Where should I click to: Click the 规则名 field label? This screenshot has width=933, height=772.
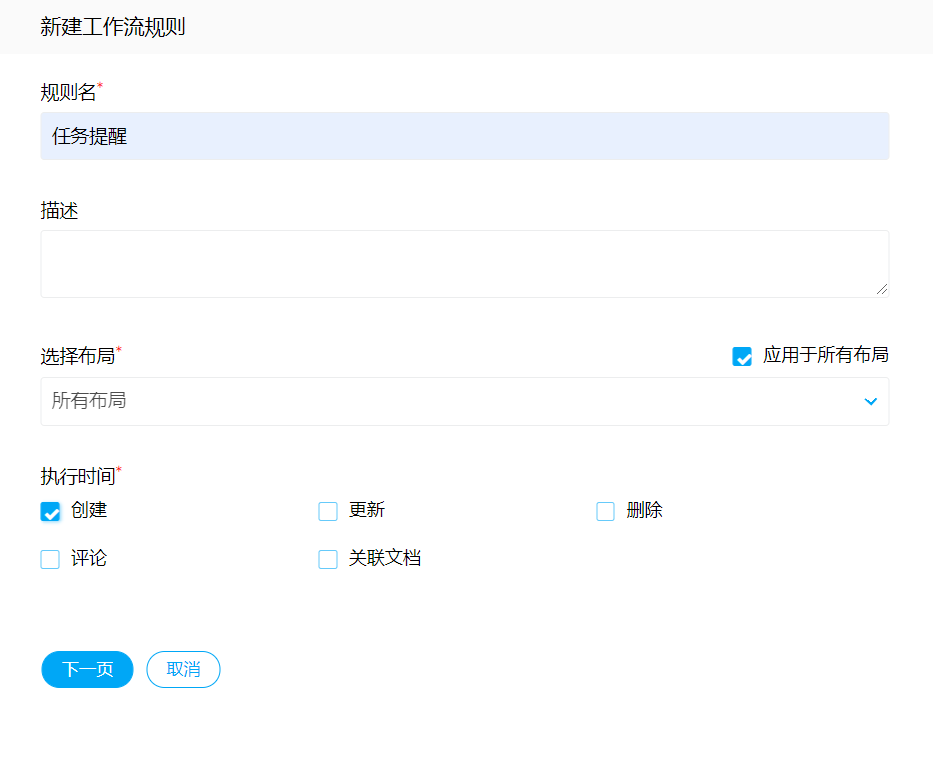coord(68,93)
